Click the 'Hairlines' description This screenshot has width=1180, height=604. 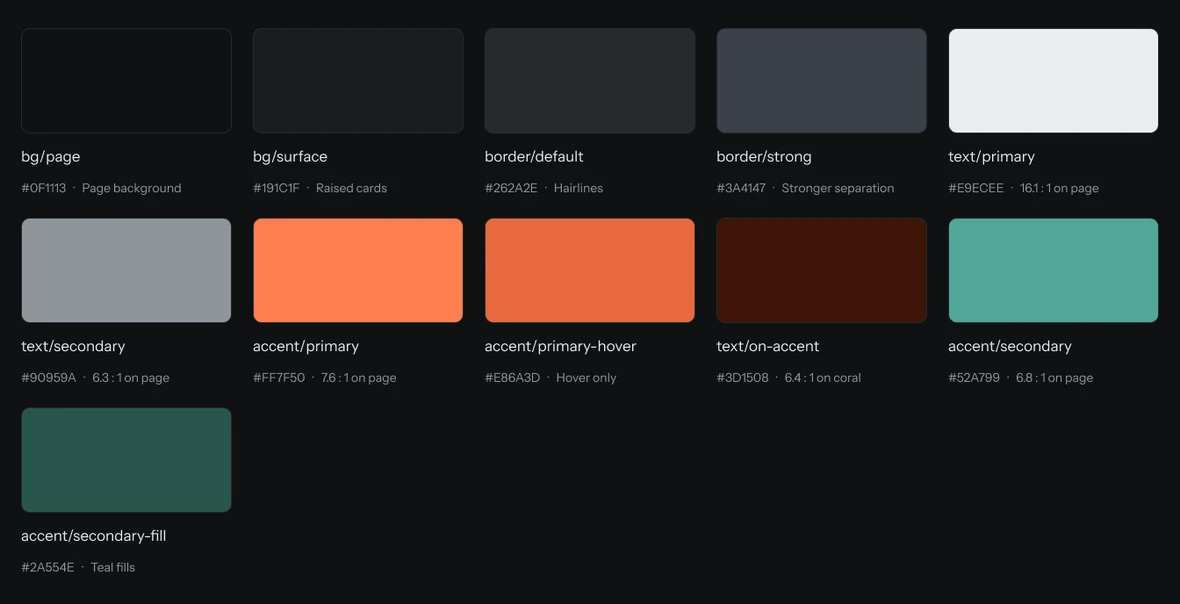(579, 188)
